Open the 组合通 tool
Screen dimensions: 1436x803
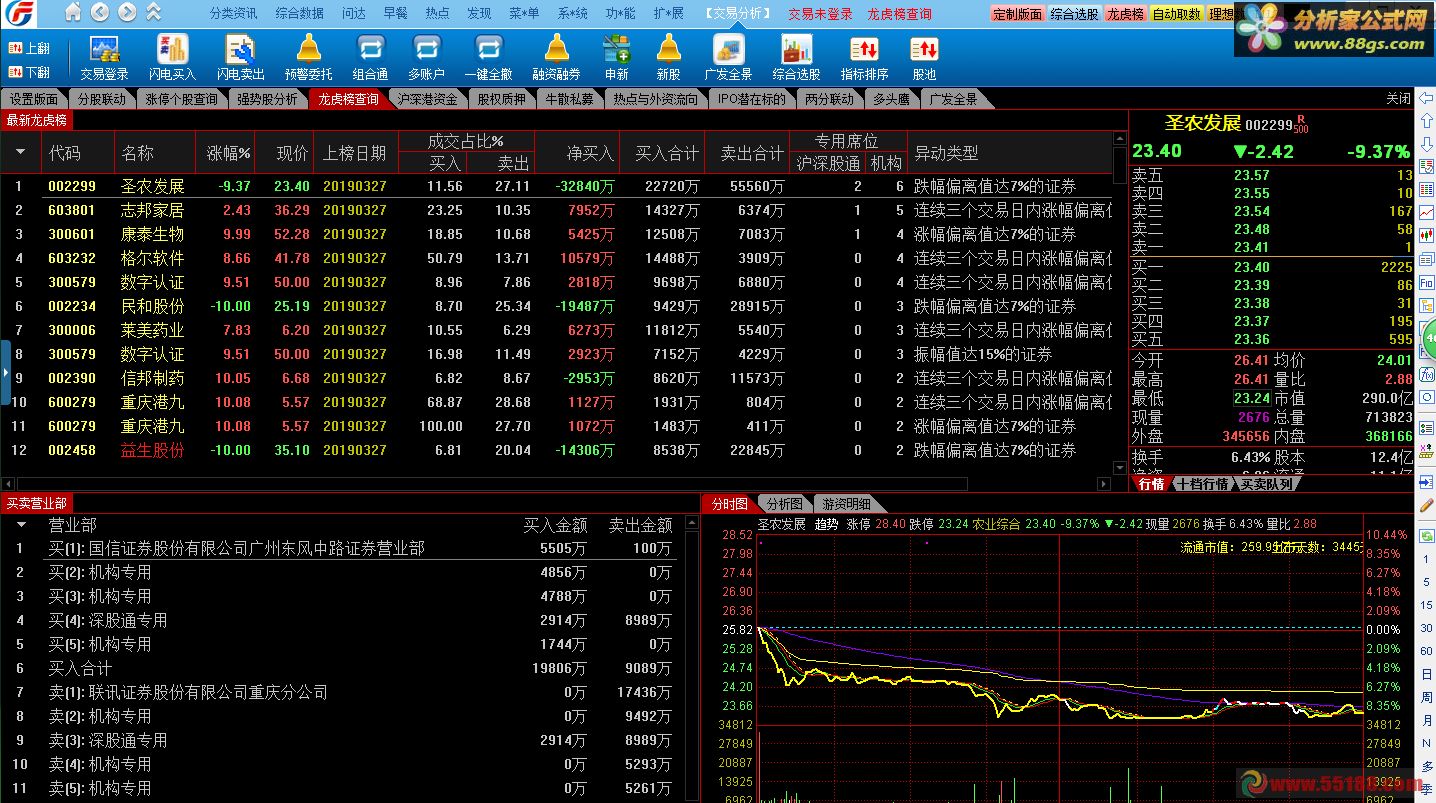pos(370,58)
